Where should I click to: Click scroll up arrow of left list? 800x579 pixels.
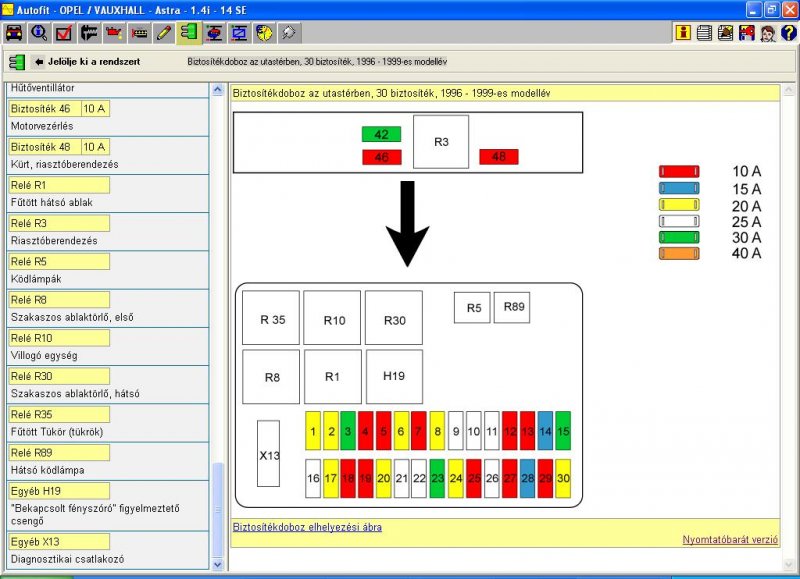(x=217, y=90)
